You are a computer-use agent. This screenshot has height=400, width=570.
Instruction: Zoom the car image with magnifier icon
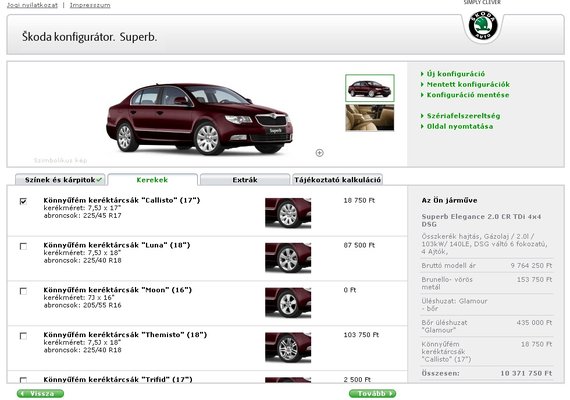coord(320,153)
